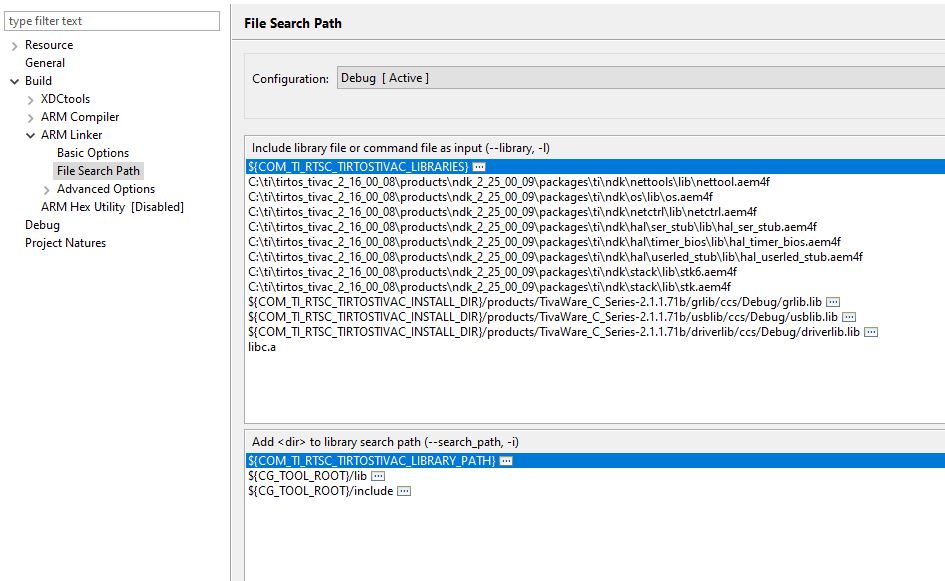Select the driverlib.lib library entry
This screenshot has width=945, height=581.
point(554,332)
